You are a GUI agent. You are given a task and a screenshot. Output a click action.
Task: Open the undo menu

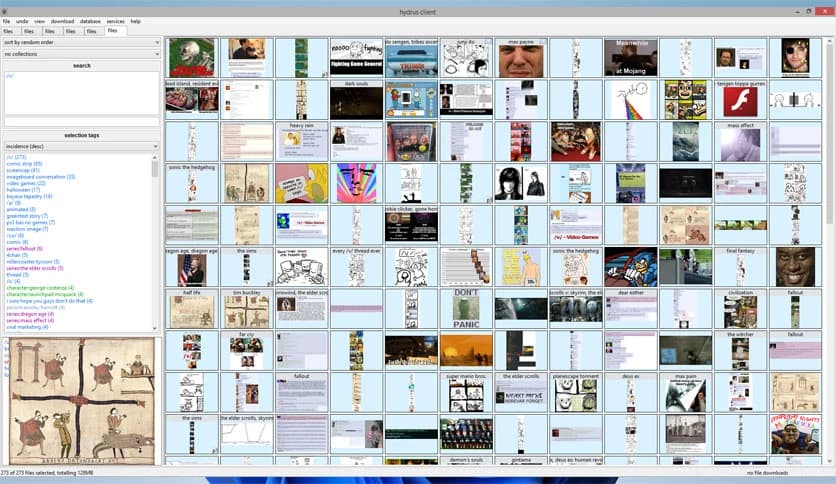pos(22,21)
